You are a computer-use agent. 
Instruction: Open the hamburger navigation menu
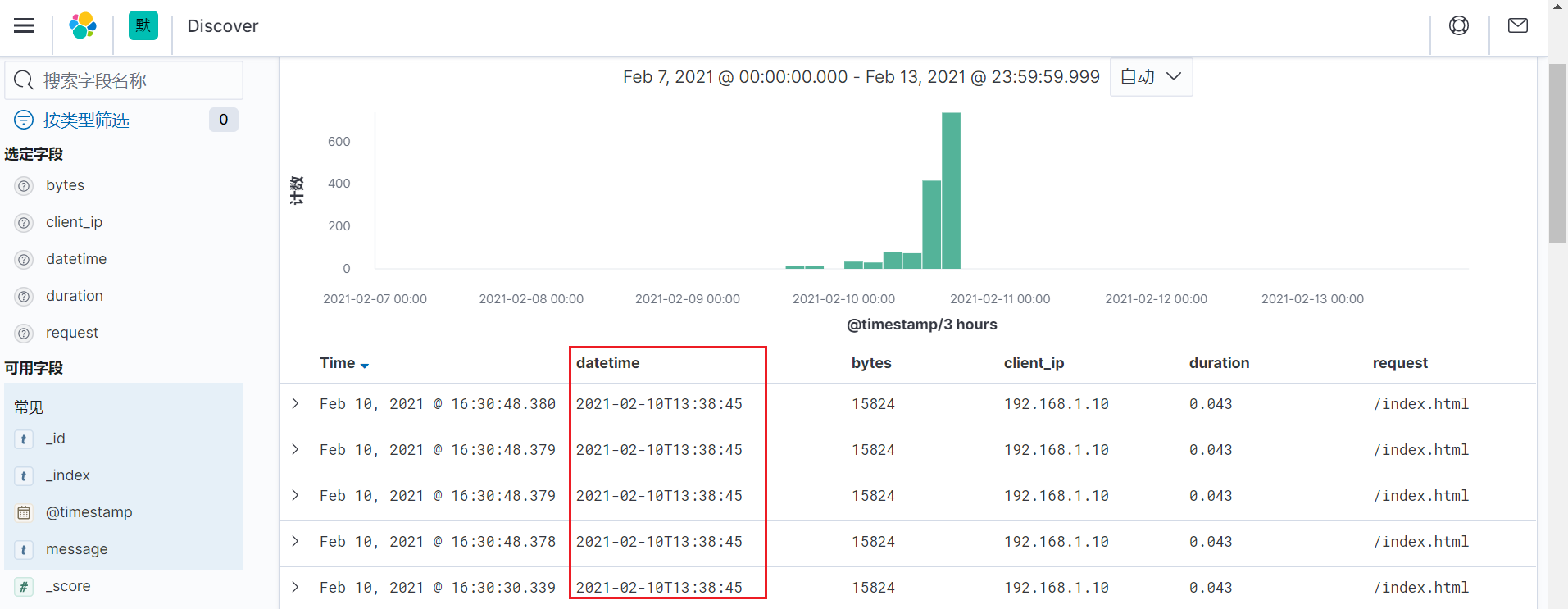(x=24, y=25)
